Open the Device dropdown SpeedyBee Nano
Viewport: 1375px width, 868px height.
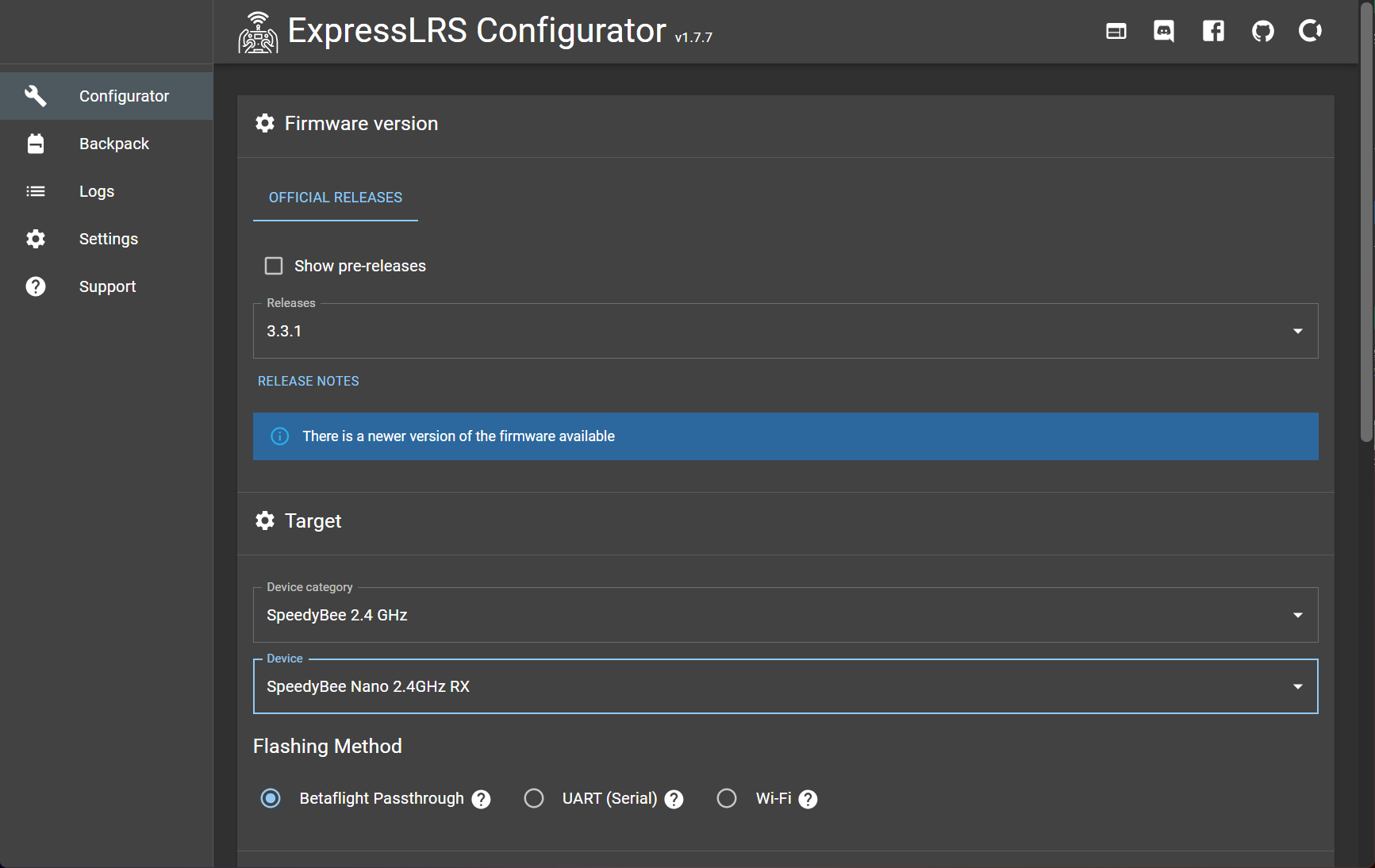click(x=785, y=686)
